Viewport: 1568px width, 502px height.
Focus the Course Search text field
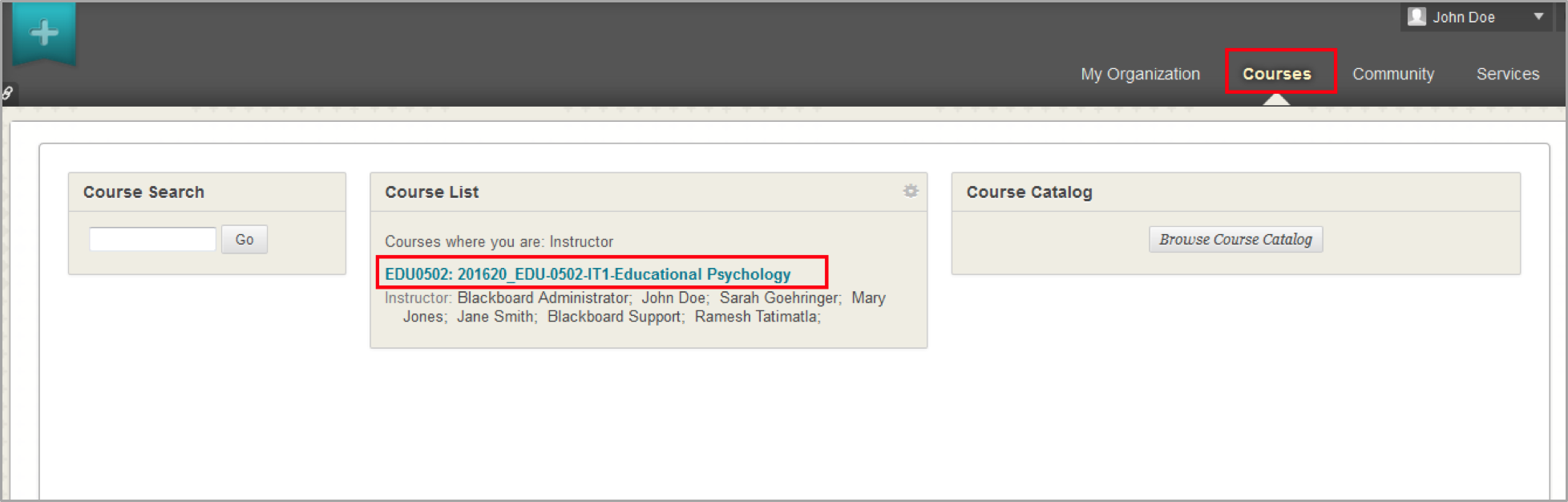152,239
